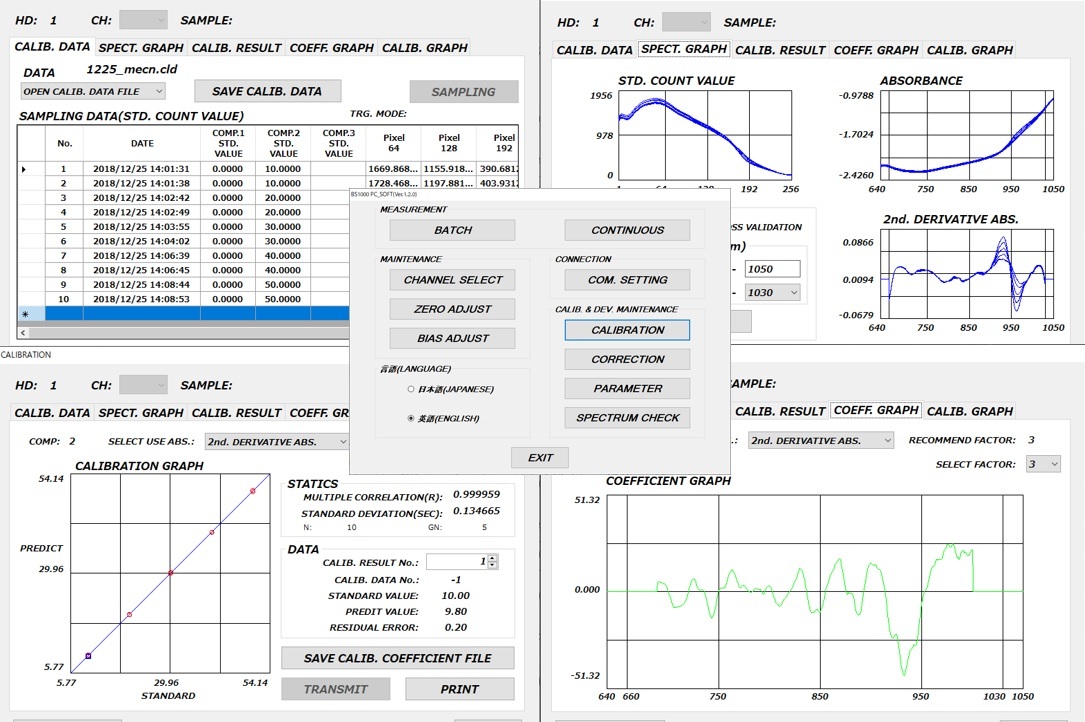
Task: Click the highlighted CALIBRATION button
Action: 627,330
